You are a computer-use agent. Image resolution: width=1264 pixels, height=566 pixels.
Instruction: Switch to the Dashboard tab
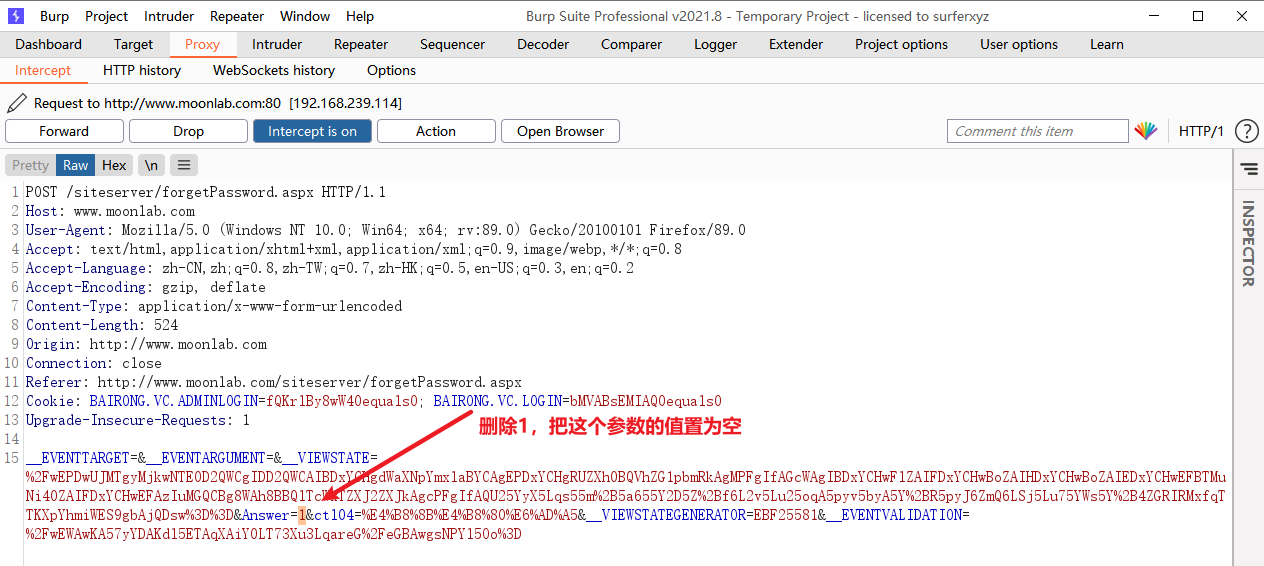[x=49, y=44]
